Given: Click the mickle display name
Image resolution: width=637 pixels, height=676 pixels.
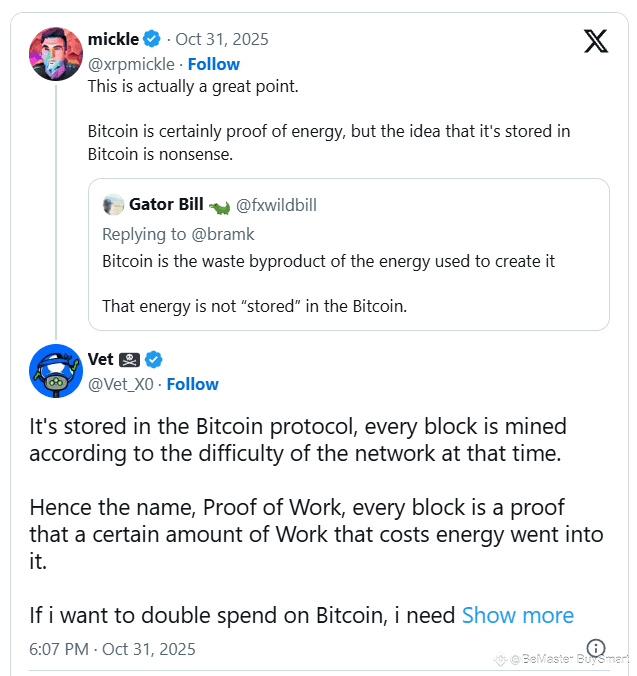Looking at the screenshot, I should [x=113, y=40].
